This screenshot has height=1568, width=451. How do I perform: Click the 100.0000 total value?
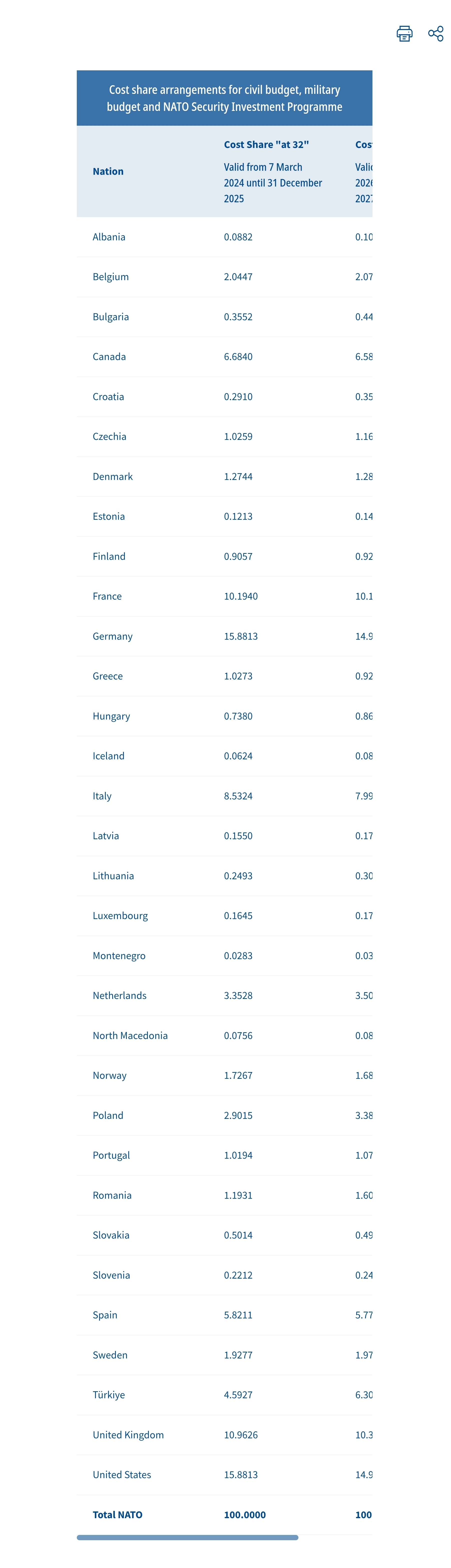(244, 1514)
